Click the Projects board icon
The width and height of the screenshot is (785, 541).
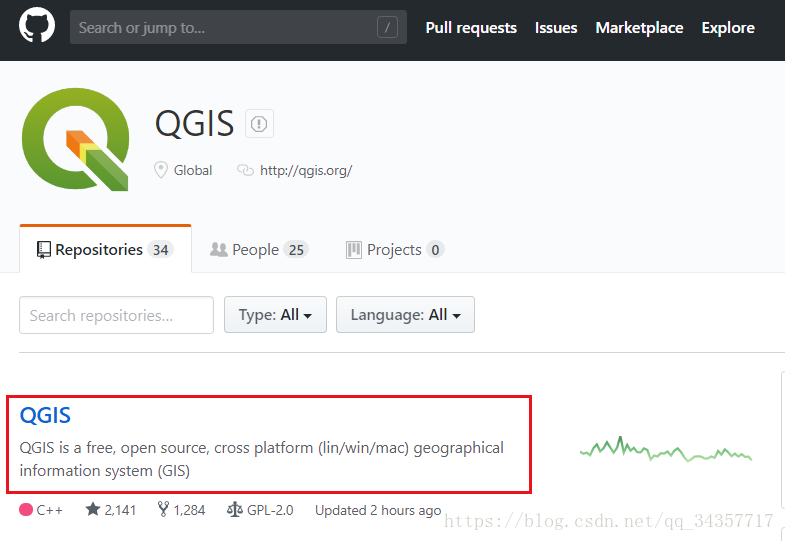tap(353, 250)
